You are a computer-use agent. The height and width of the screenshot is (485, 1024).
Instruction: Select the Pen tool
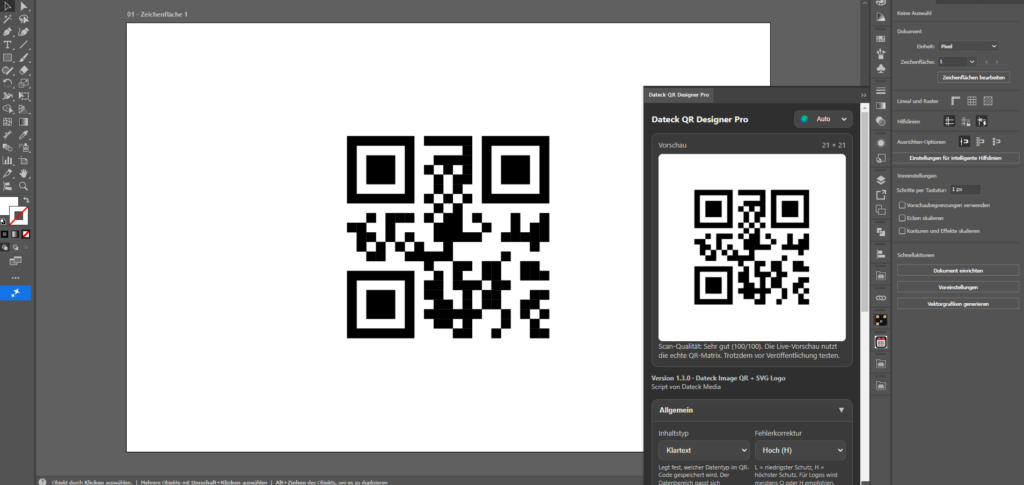8,32
